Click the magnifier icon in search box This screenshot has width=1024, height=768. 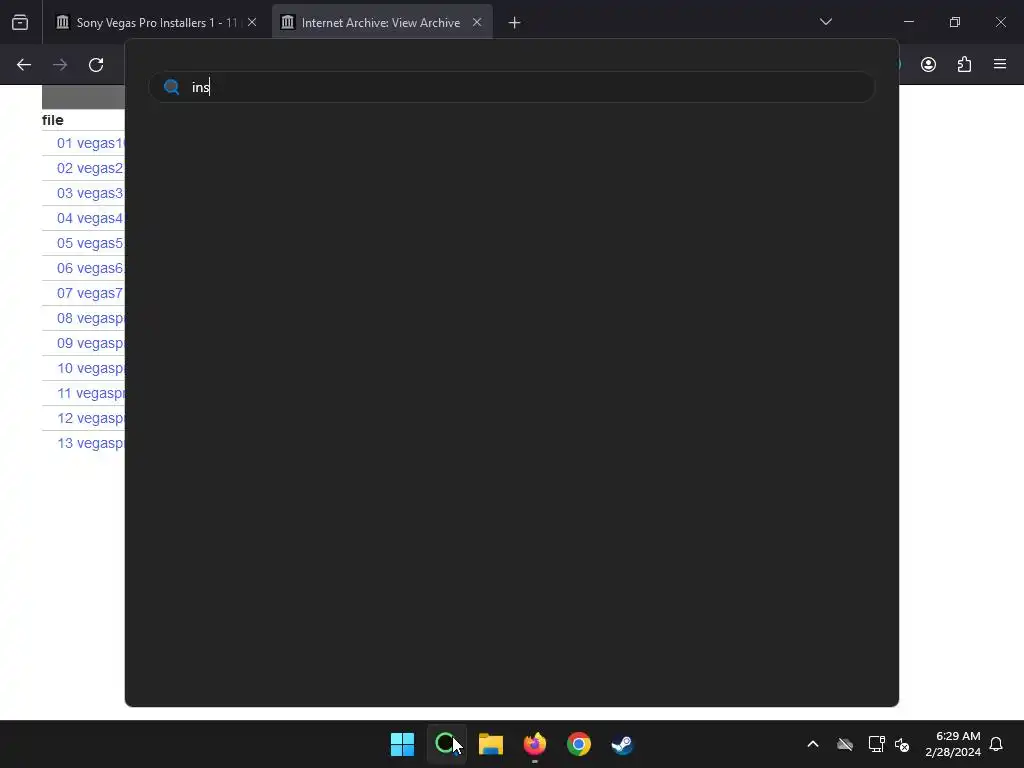pyautogui.click(x=171, y=87)
